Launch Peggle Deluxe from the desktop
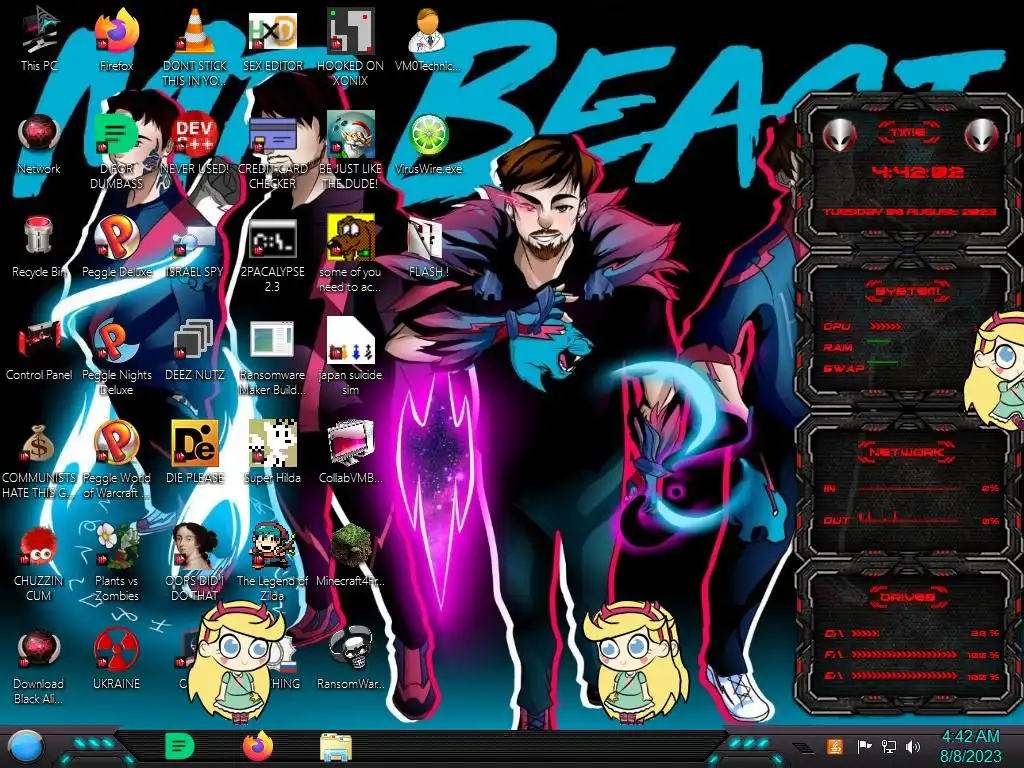 [x=117, y=236]
